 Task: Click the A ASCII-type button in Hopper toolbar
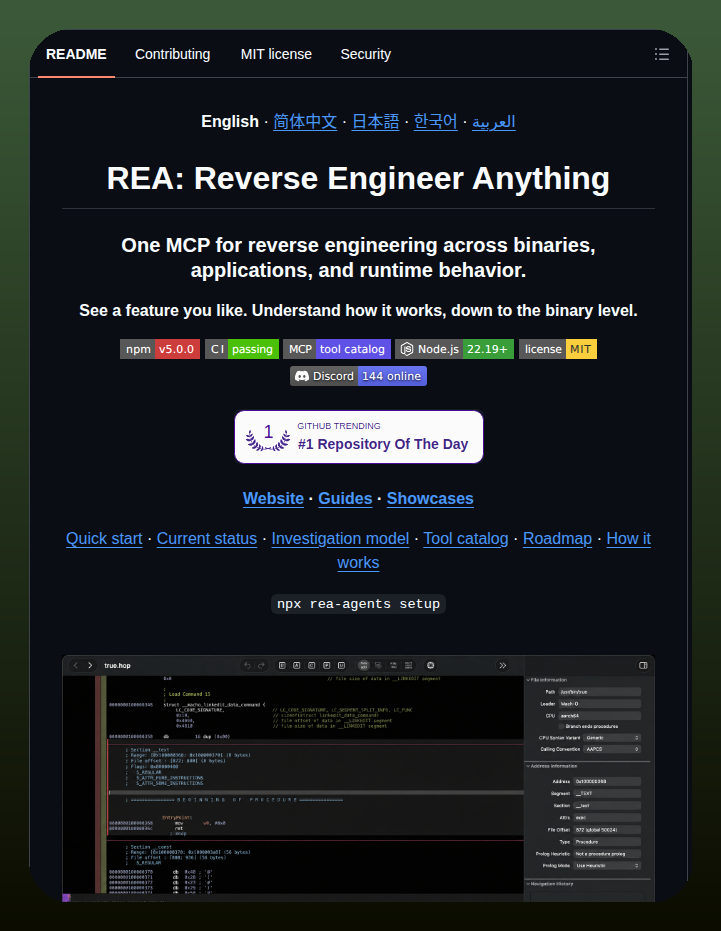click(x=296, y=666)
